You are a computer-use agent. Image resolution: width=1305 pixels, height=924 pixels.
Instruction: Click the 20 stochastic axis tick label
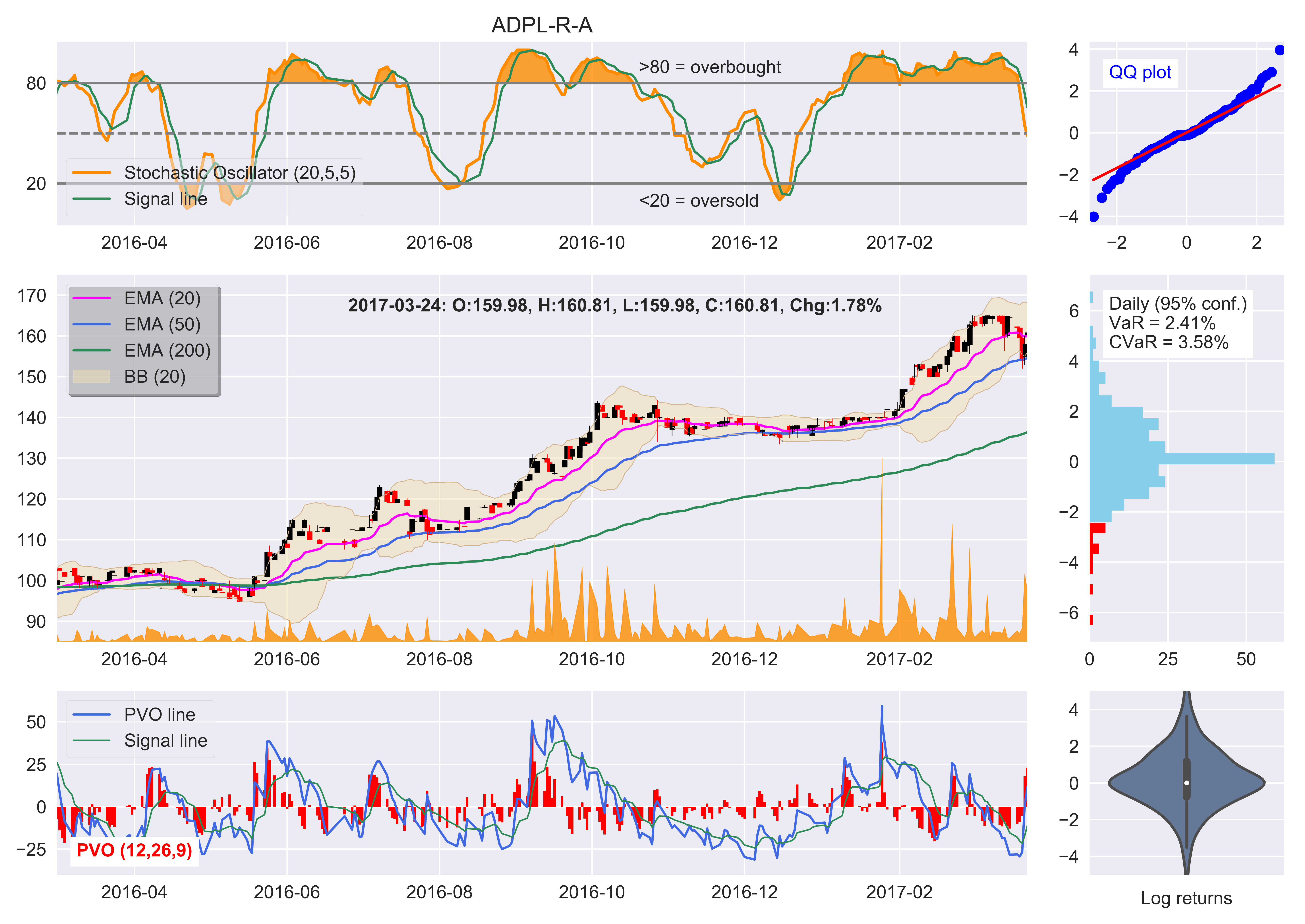[x=36, y=184]
